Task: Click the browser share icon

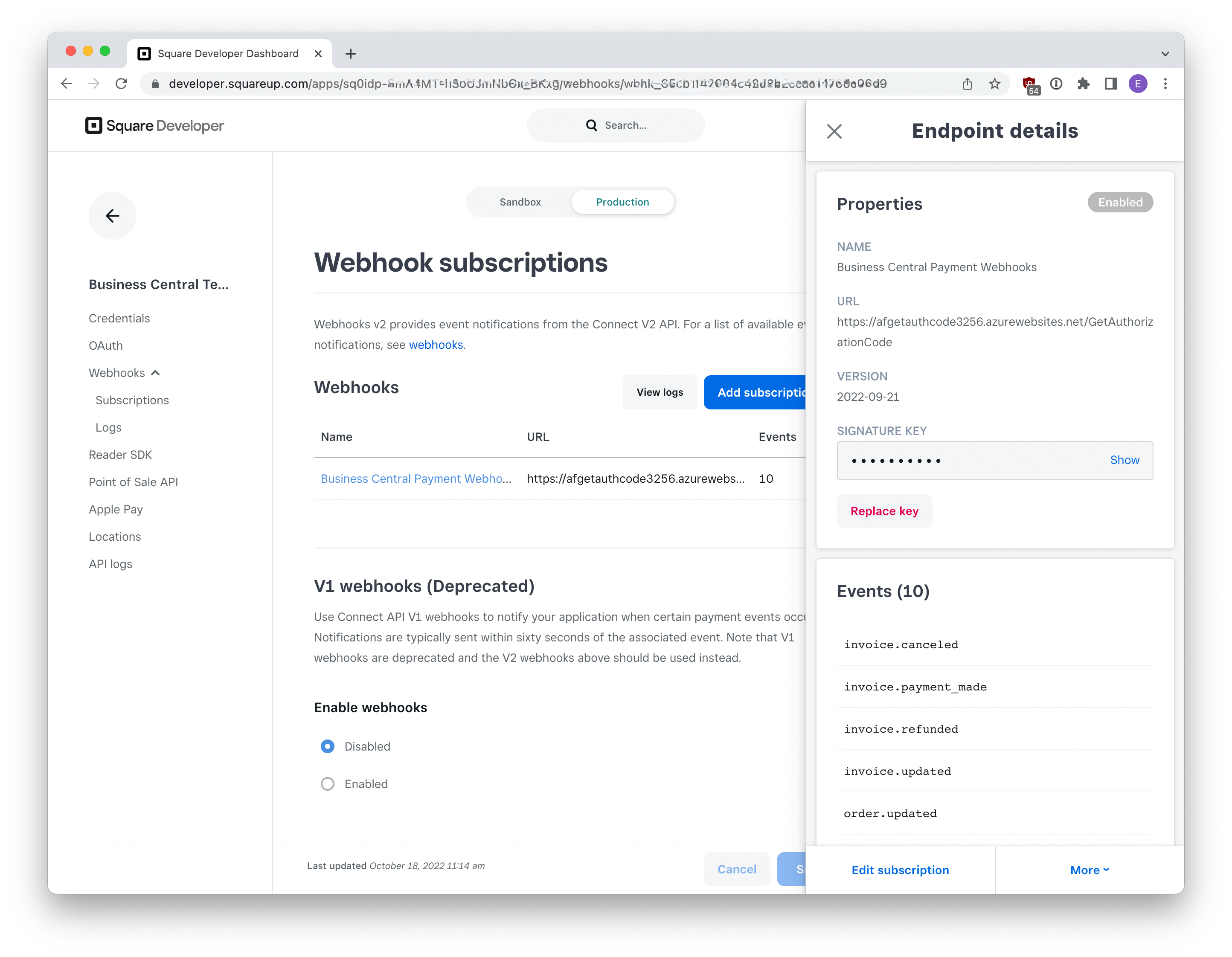Action: click(968, 84)
